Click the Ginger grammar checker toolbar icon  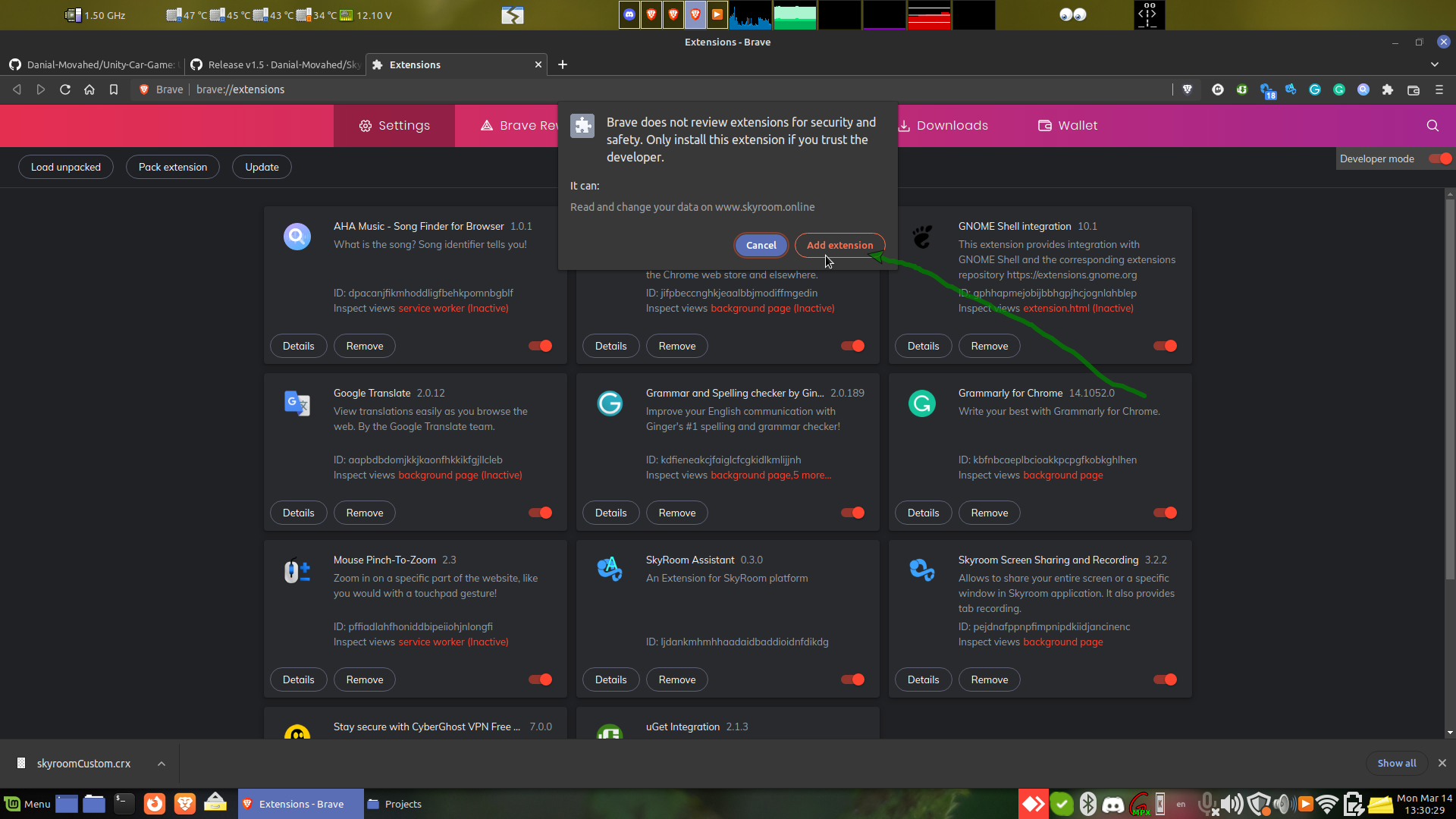tap(1315, 89)
